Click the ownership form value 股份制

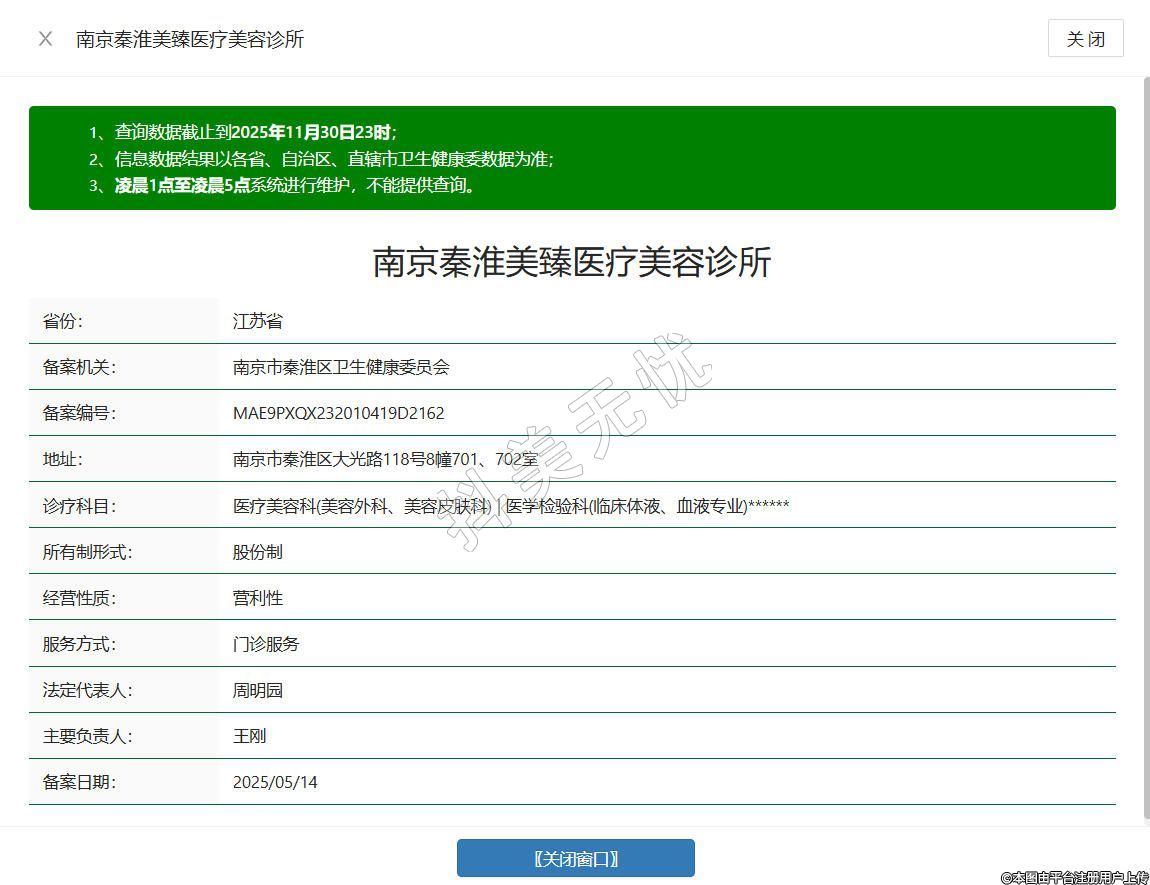pyautogui.click(x=258, y=552)
